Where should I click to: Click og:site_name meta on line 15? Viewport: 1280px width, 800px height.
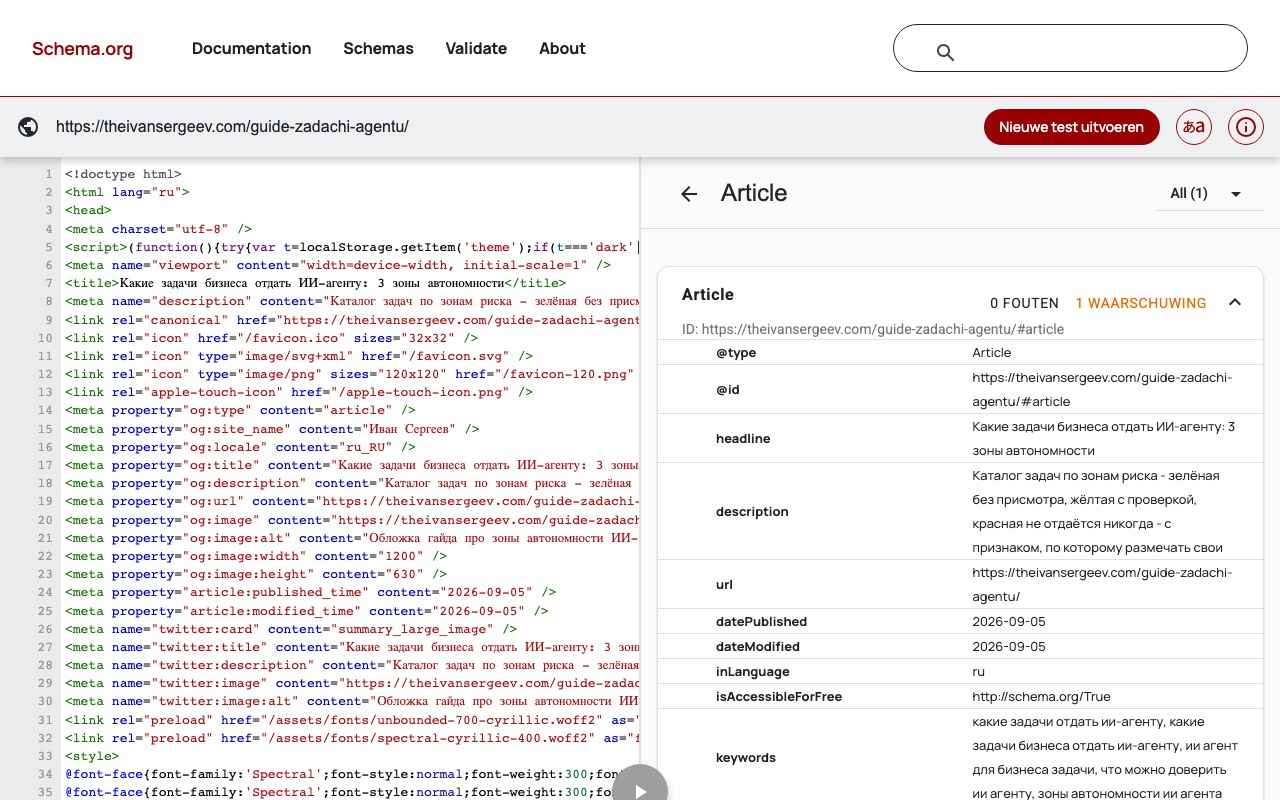click(x=272, y=429)
